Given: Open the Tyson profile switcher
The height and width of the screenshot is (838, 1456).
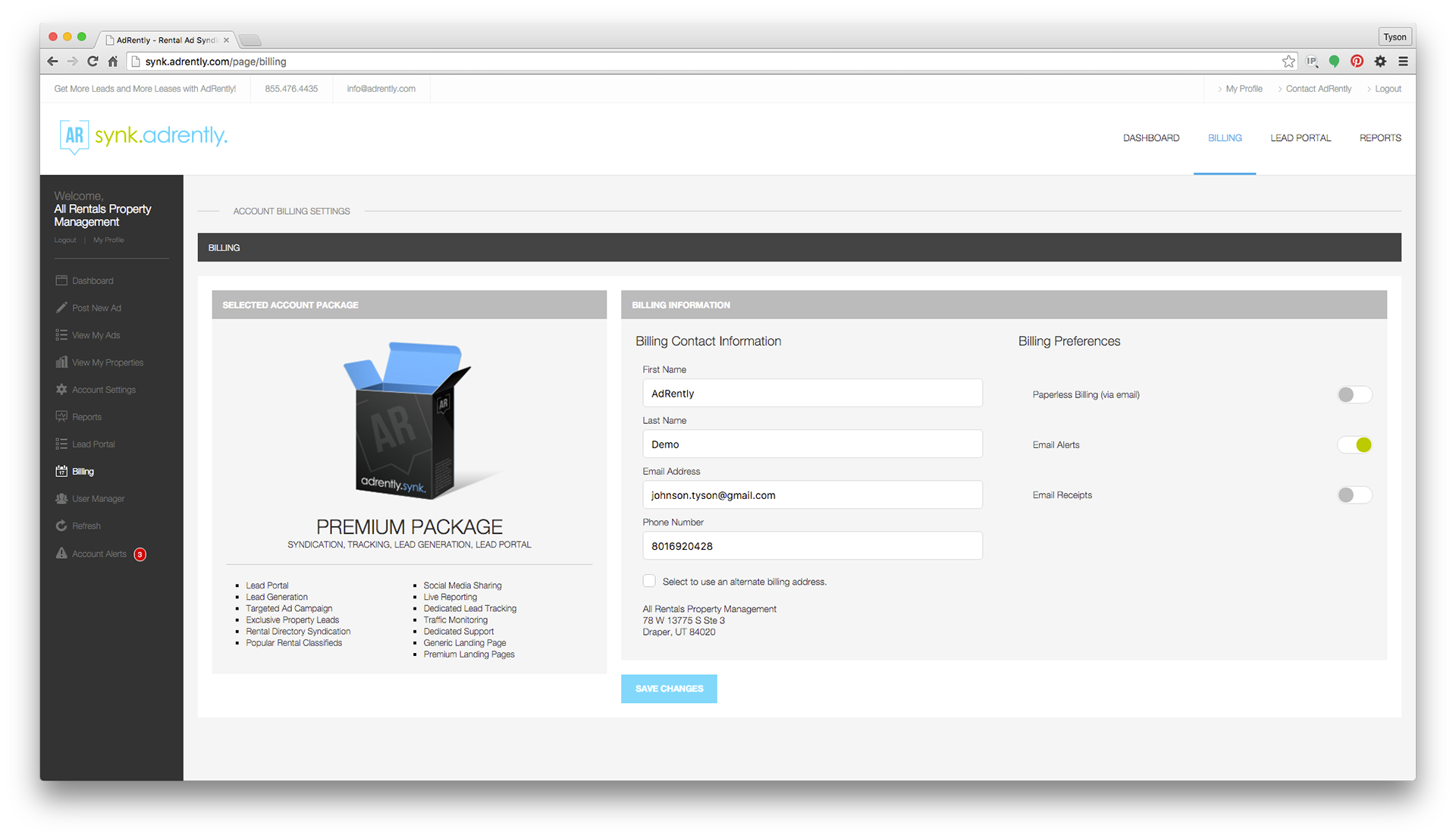Looking at the screenshot, I should point(1394,36).
